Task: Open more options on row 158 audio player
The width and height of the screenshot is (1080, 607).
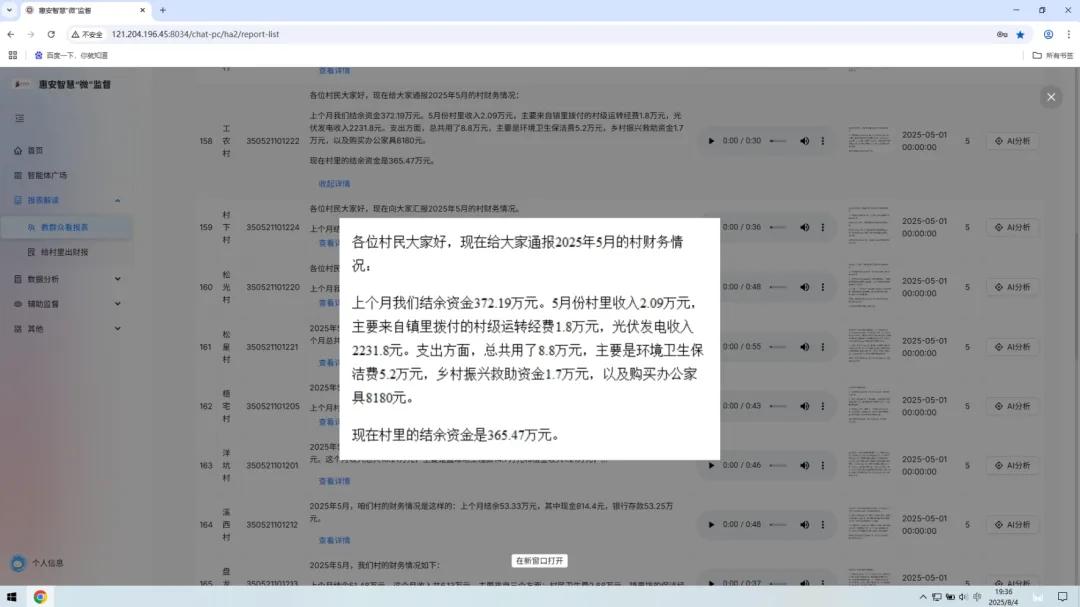Action: point(823,141)
